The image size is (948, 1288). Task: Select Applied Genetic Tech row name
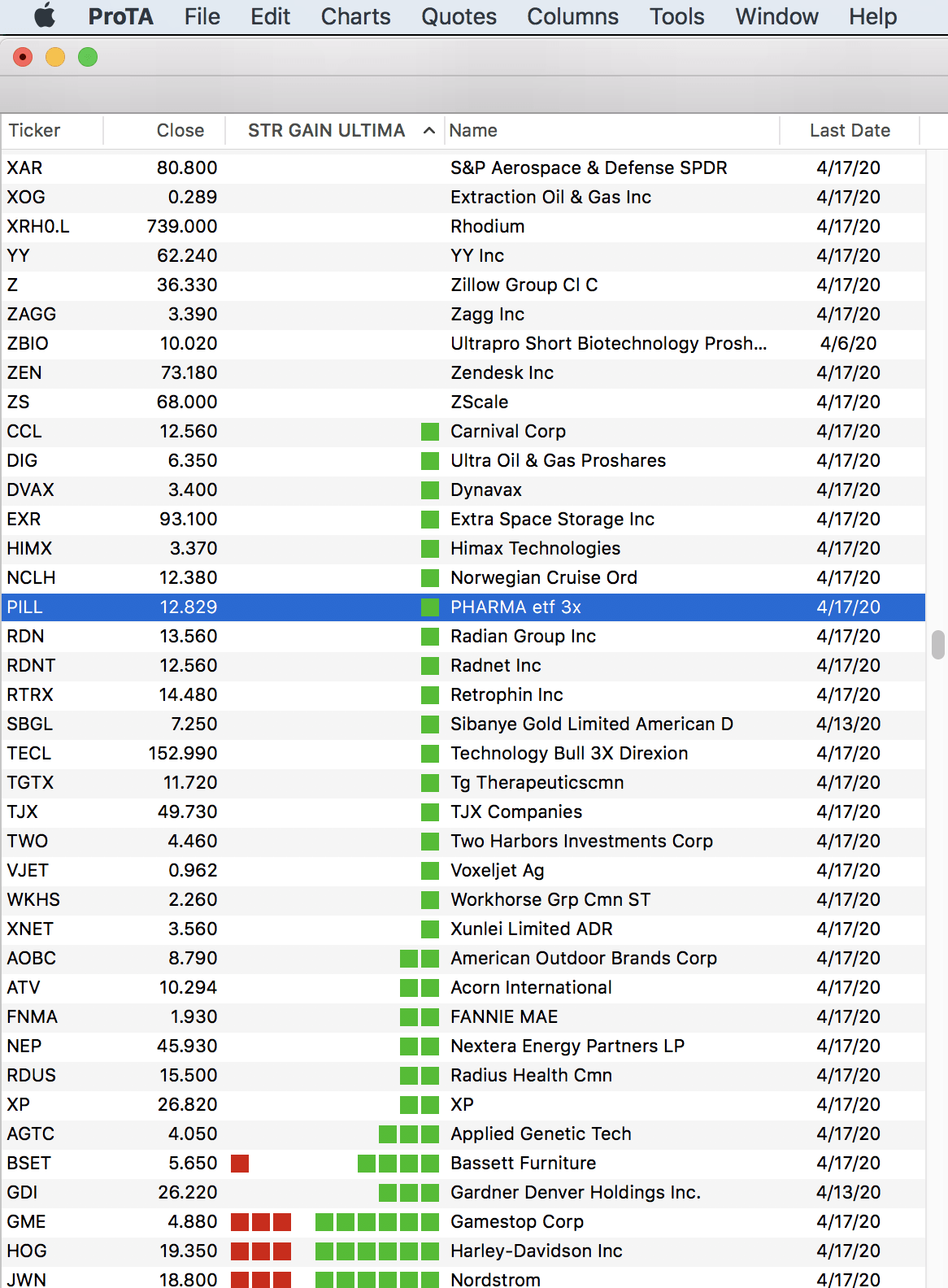(x=541, y=1134)
